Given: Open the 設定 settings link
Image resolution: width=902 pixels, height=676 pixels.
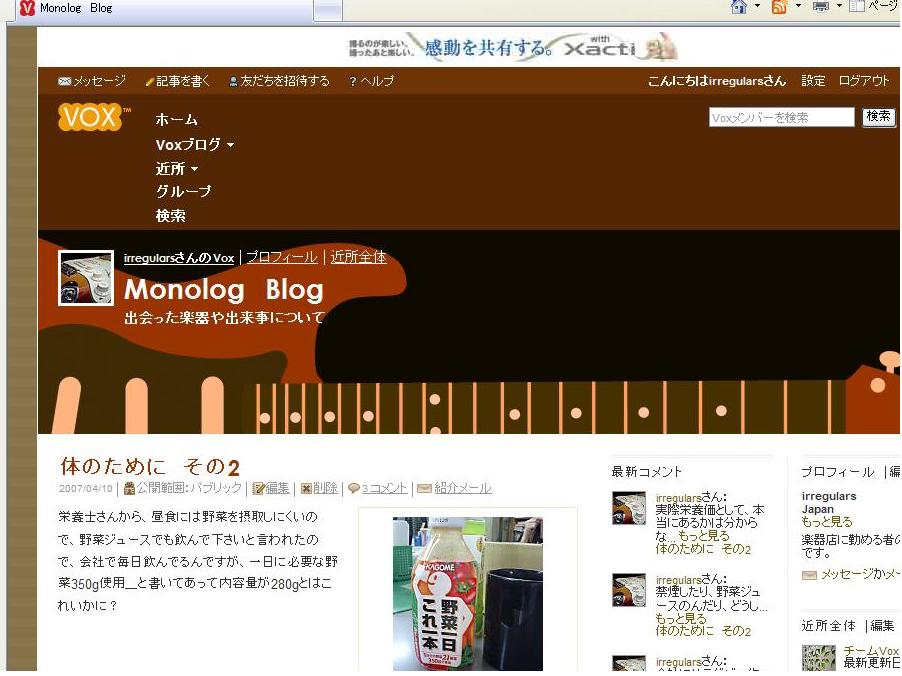Looking at the screenshot, I should click(813, 81).
